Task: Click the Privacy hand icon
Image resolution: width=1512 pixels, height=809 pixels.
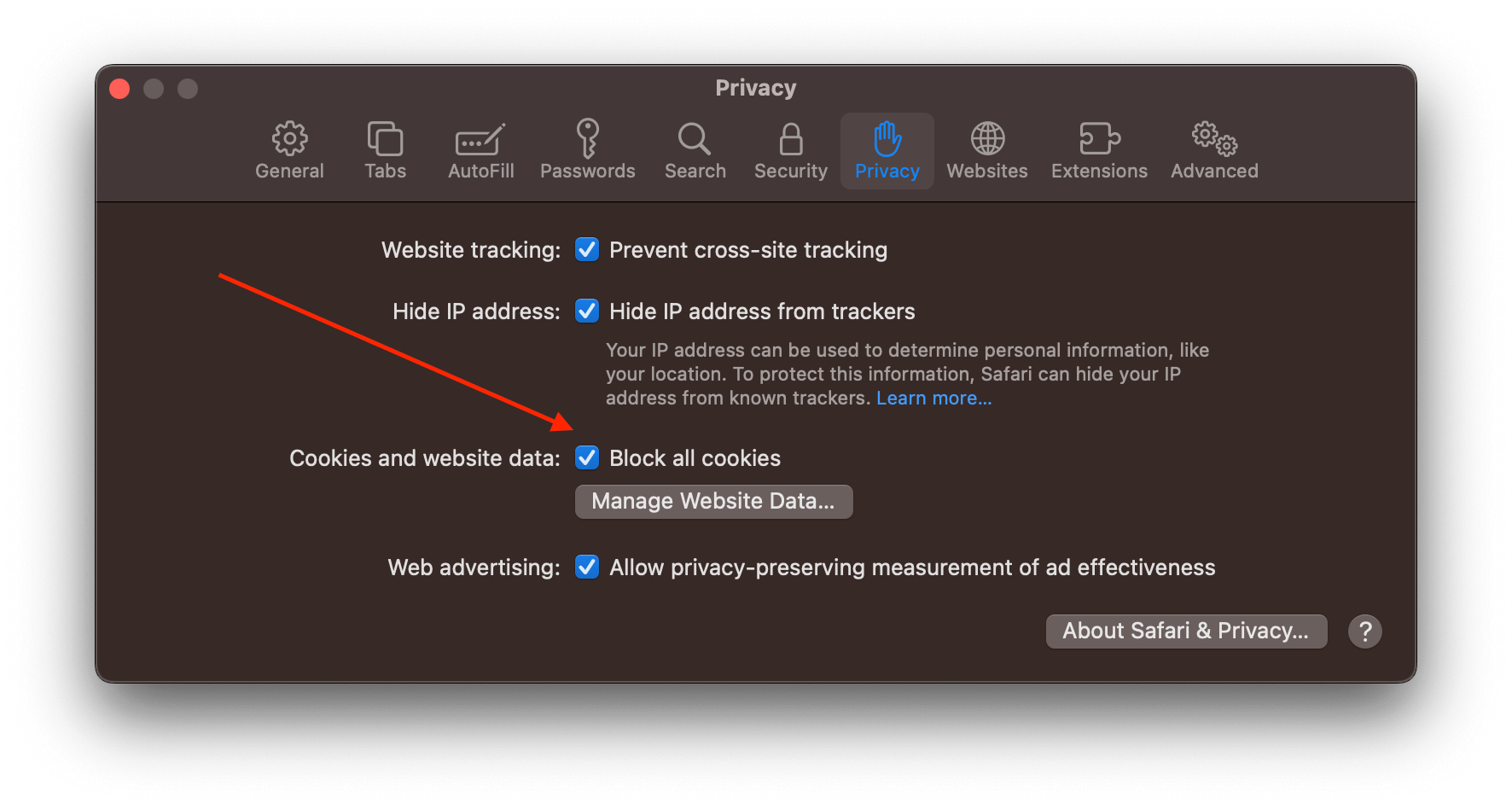Action: pos(887,138)
